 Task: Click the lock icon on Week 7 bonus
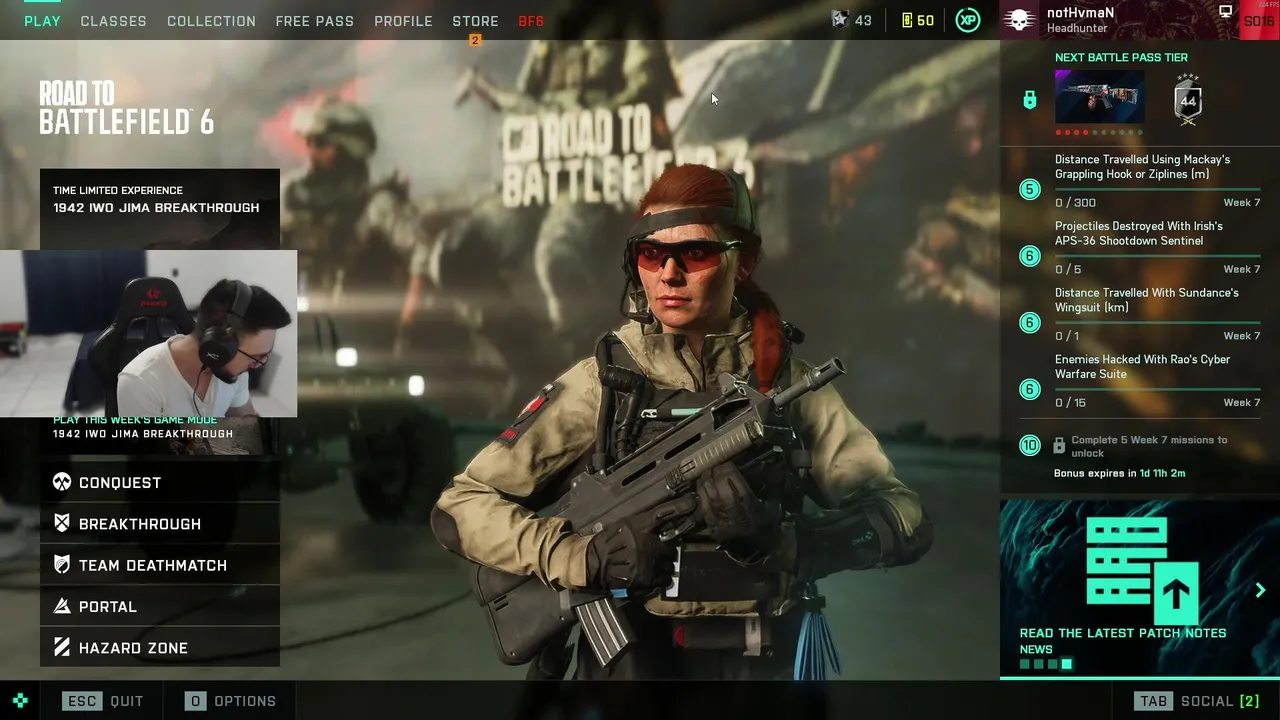tap(1059, 446)
